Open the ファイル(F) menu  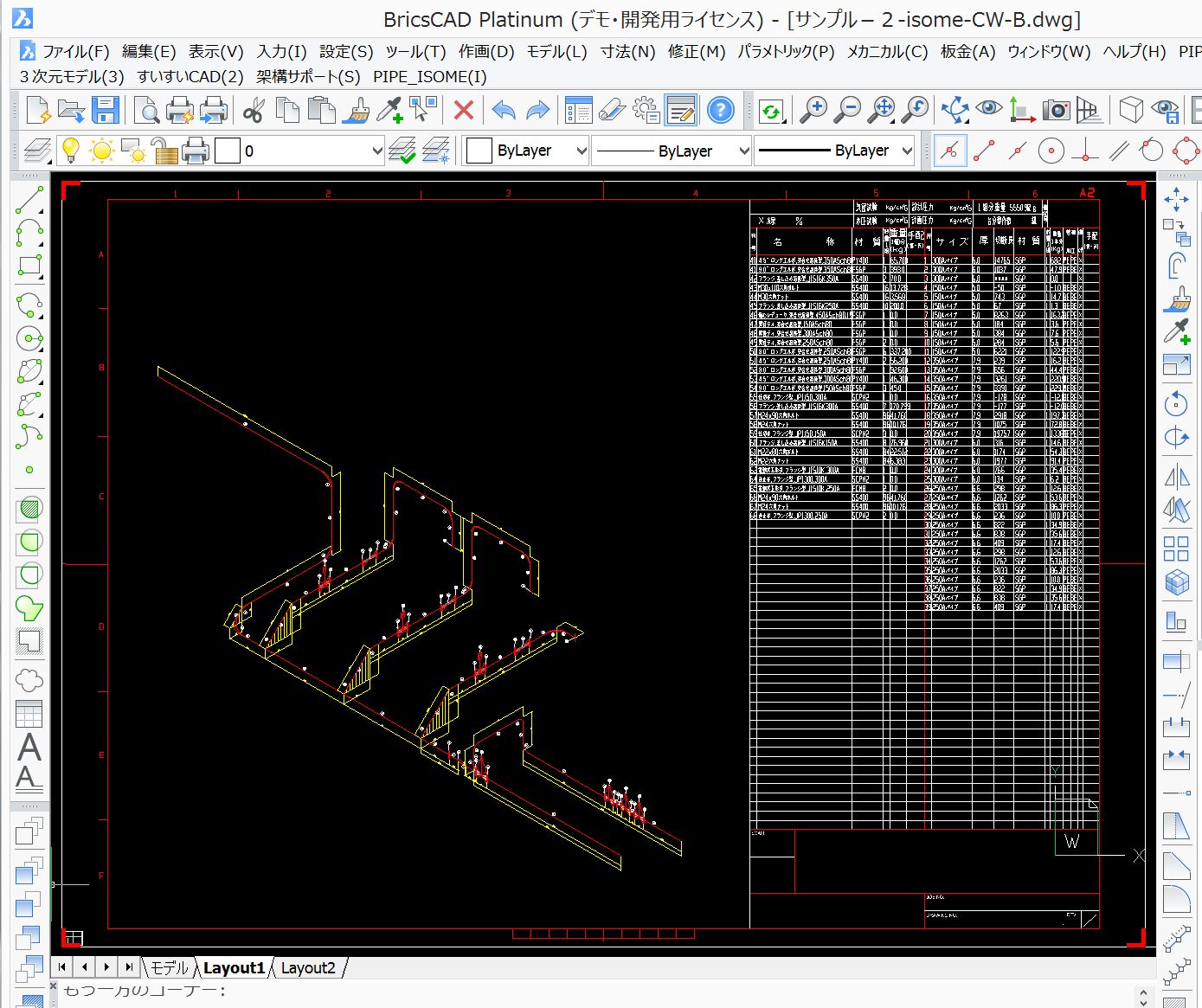tap(76, 52)
